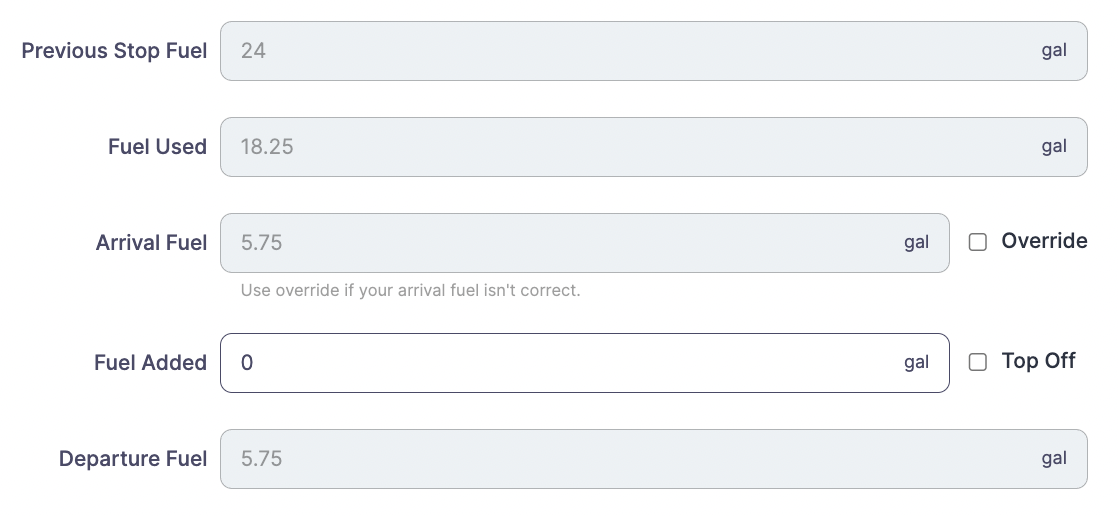Click the "Arrival Fuel" text label
Screen dimensions: 1118x516
coord(151,243)
